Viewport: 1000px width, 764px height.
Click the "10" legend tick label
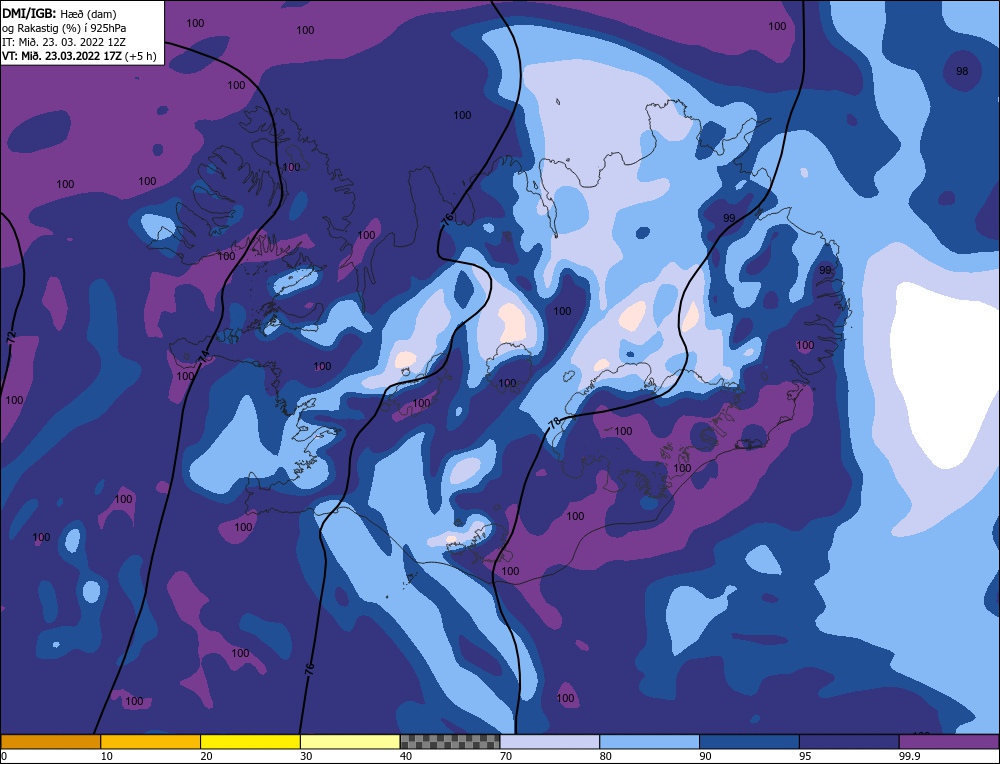[107, 756]
